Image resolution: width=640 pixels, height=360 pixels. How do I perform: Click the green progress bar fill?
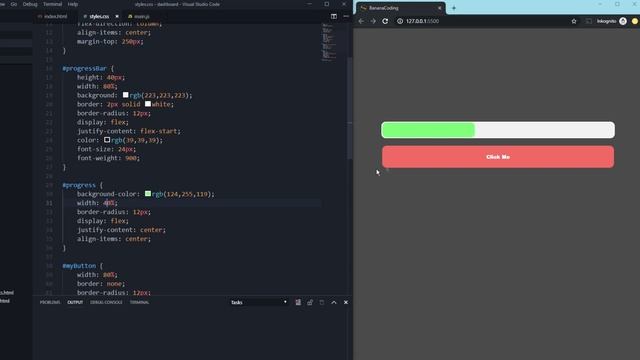(429, 130)
